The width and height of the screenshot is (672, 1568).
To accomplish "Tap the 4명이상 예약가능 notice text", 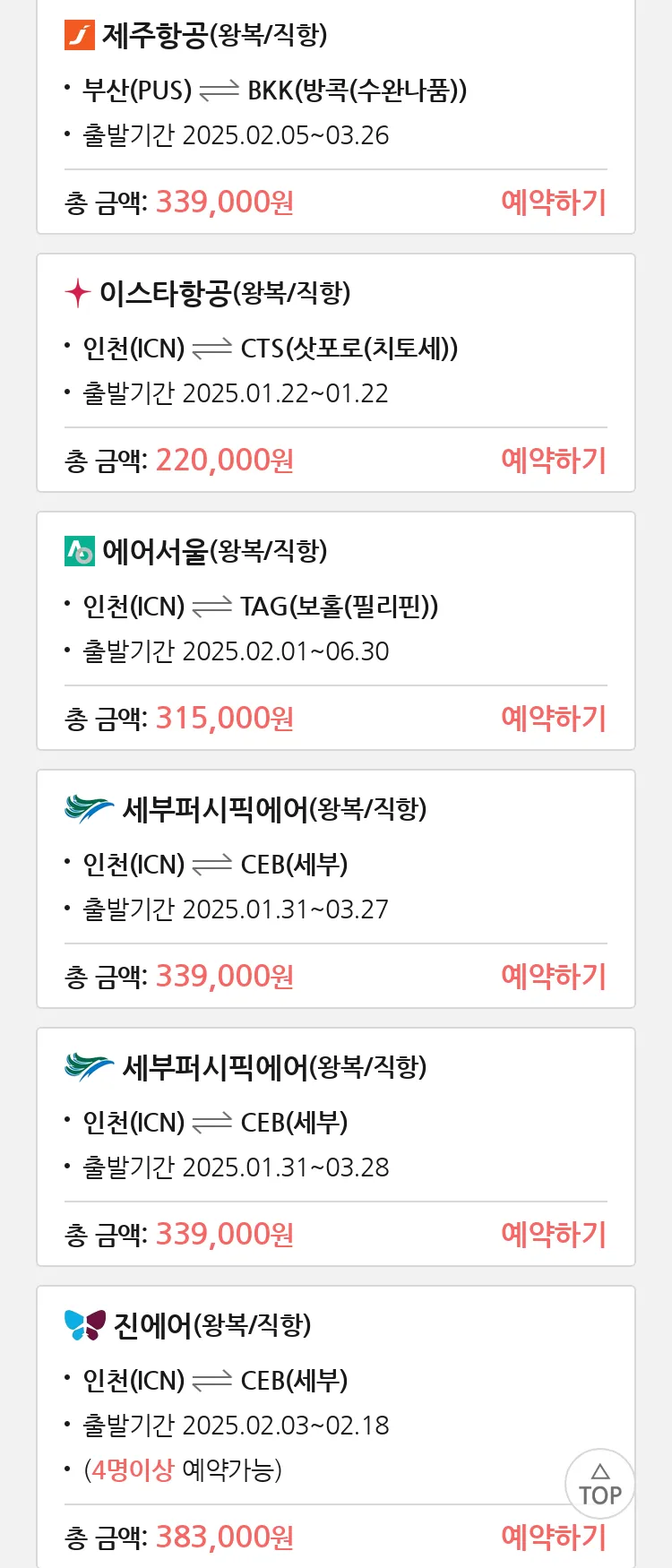I will (x=183, y=1470).
